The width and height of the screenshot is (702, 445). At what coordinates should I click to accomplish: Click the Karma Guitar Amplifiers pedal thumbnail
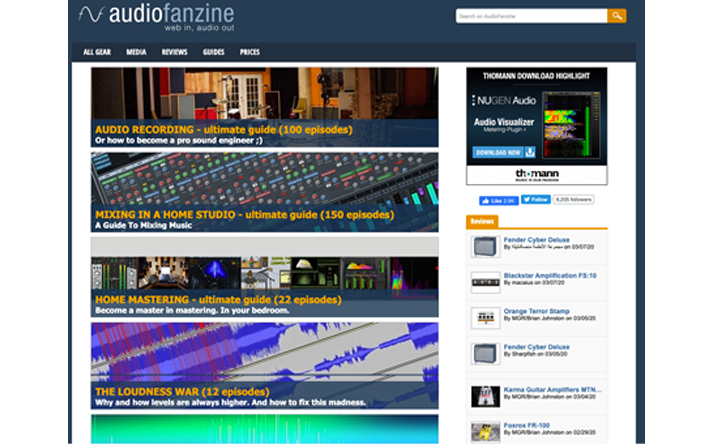(x=485, y=397)
